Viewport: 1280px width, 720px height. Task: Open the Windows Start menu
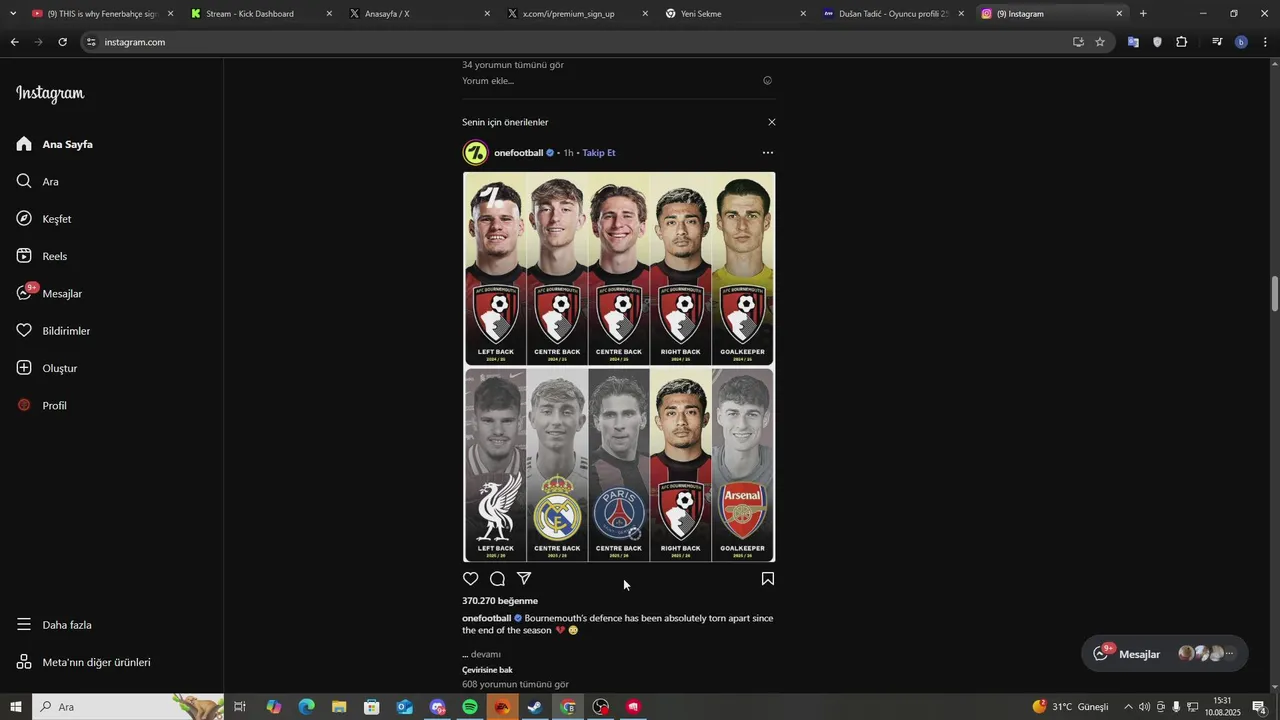15,707
